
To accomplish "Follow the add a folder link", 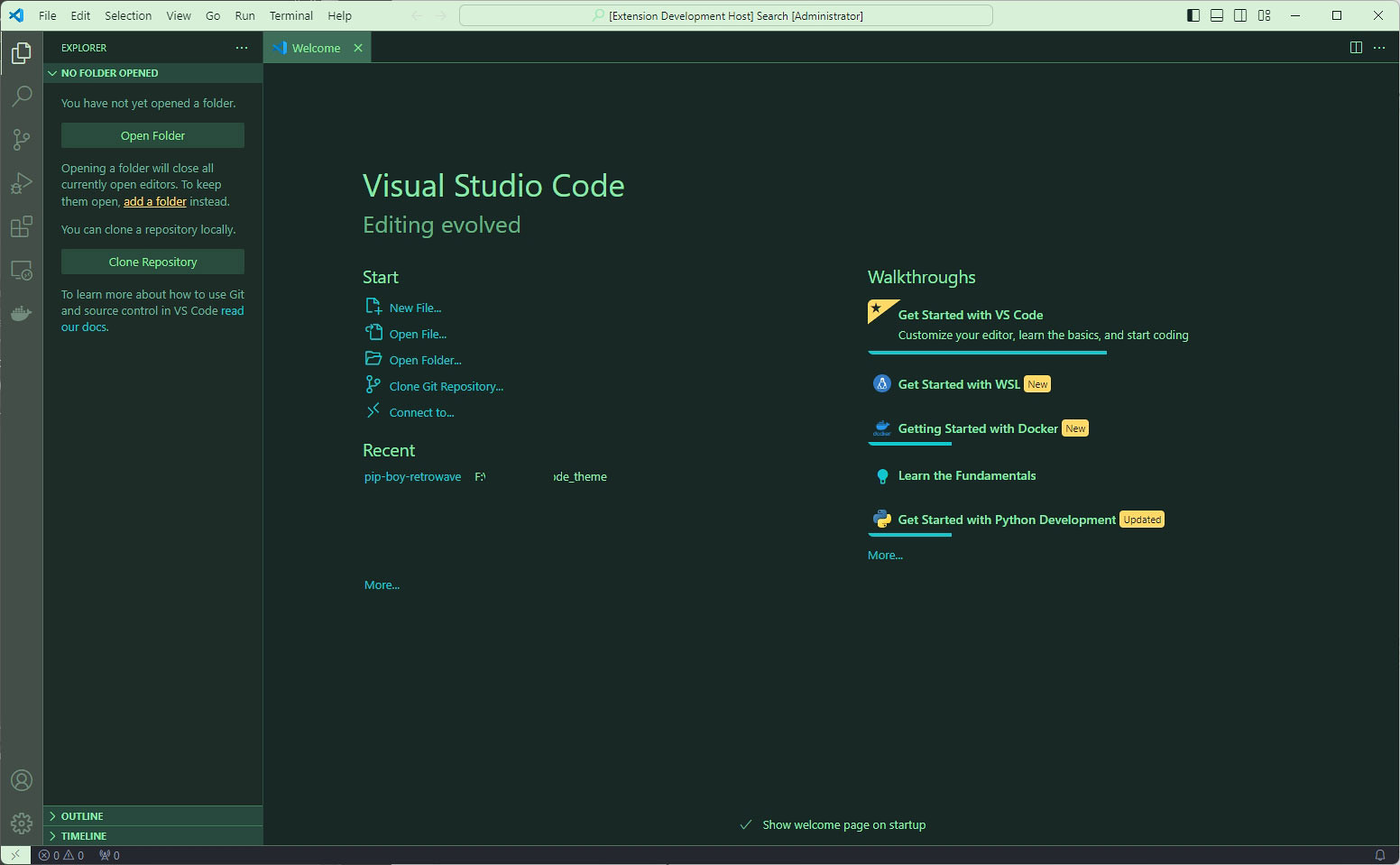I will pyautogui.click(x=155, y=201).
